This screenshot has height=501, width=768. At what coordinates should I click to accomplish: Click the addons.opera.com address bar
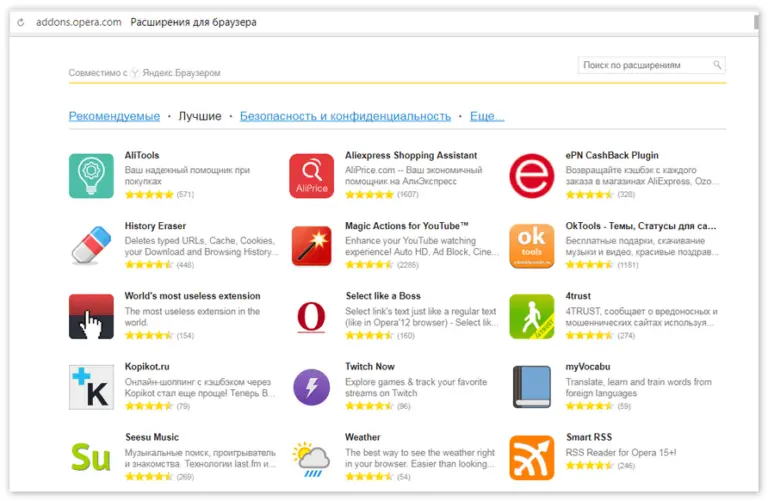(x=78, y=22)
